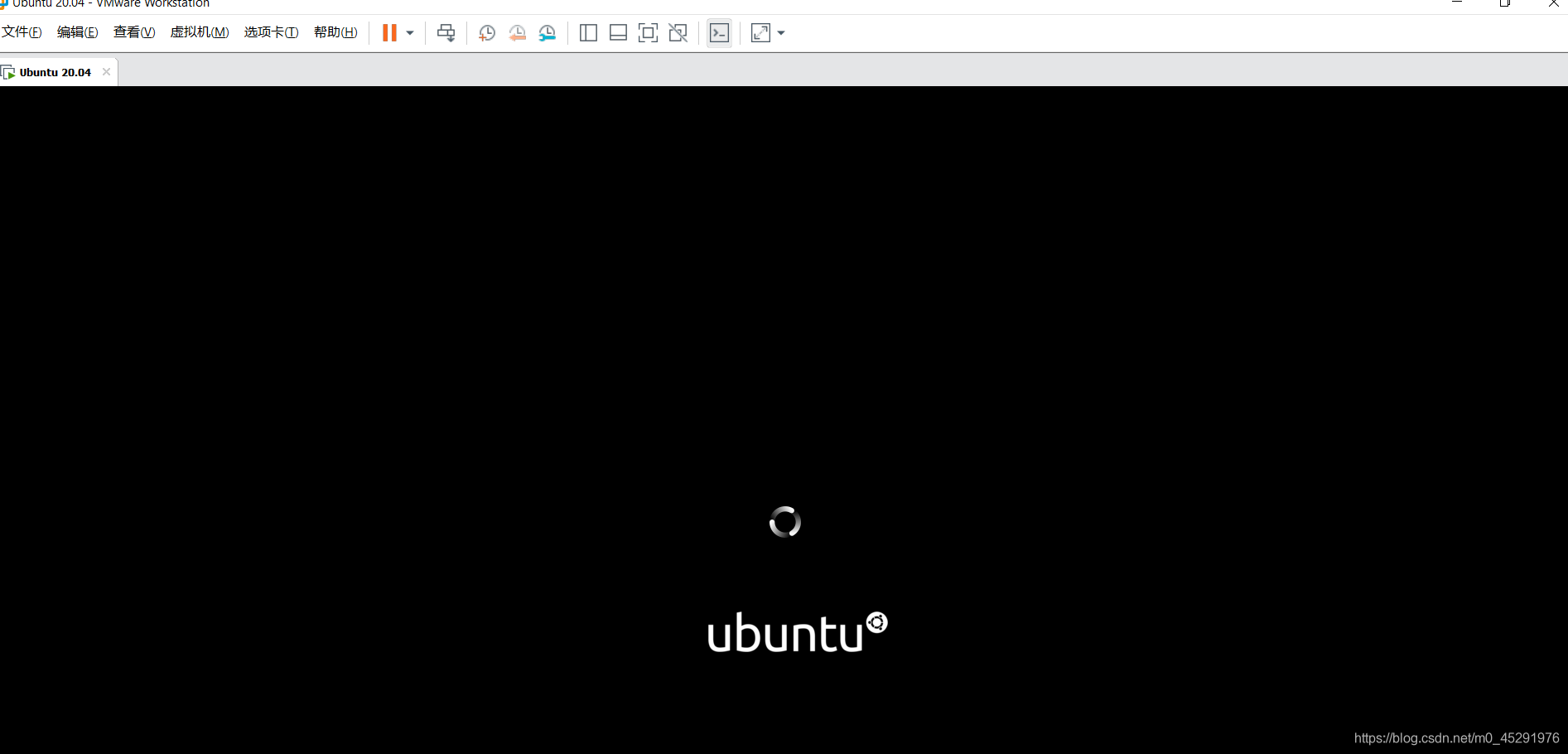
Task: Enter full screen mode icon
Action: 649,33
